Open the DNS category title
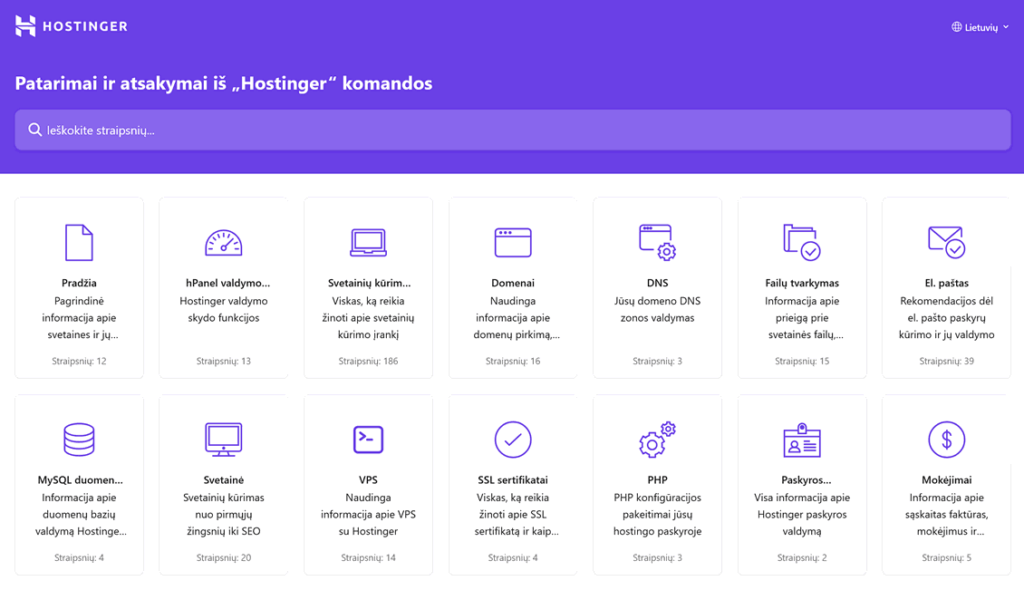This screenshot has height=590, width=1024. [x=657, y=283]
